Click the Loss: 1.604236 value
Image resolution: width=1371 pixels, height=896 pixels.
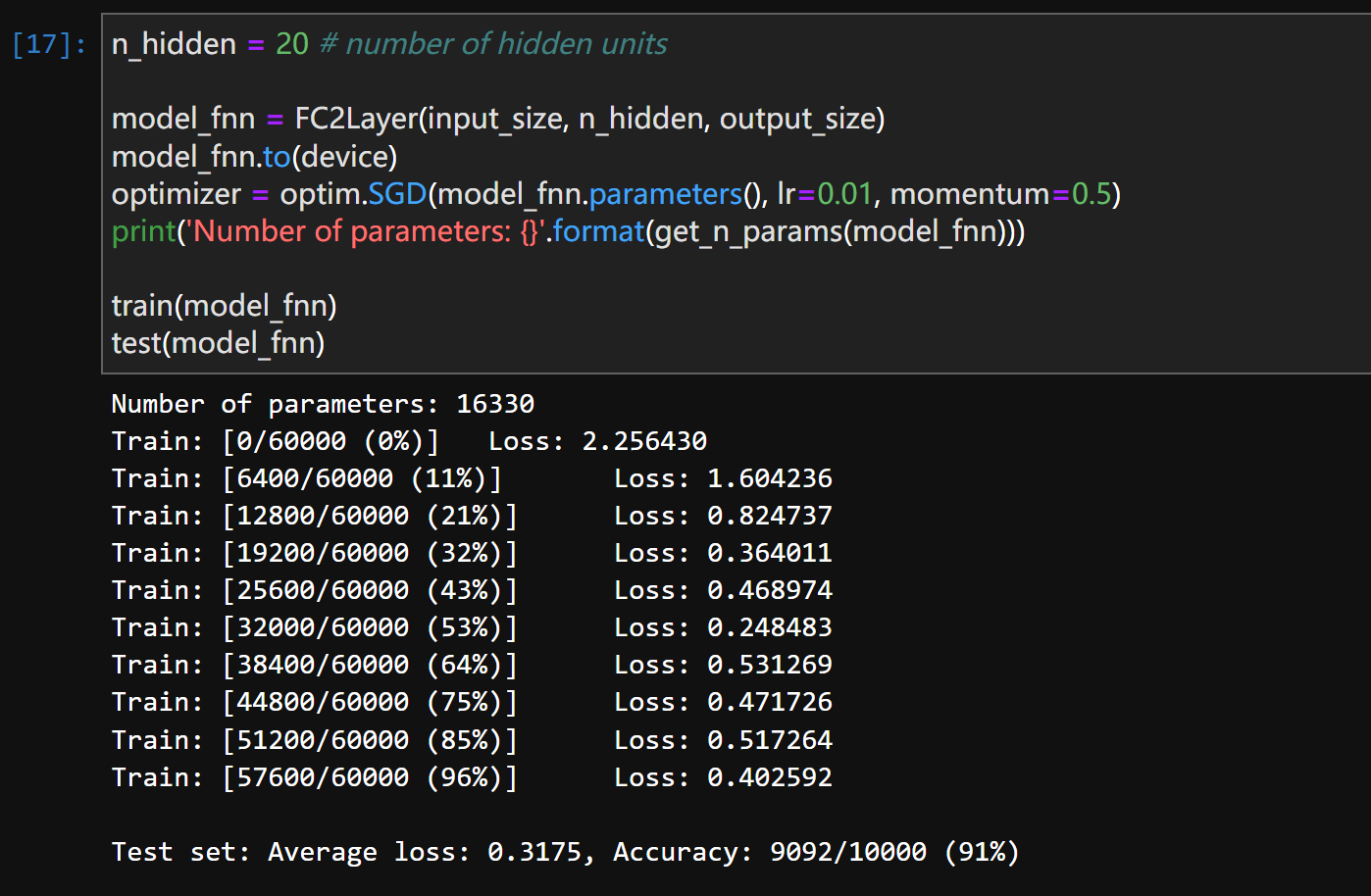pos(723,478)
